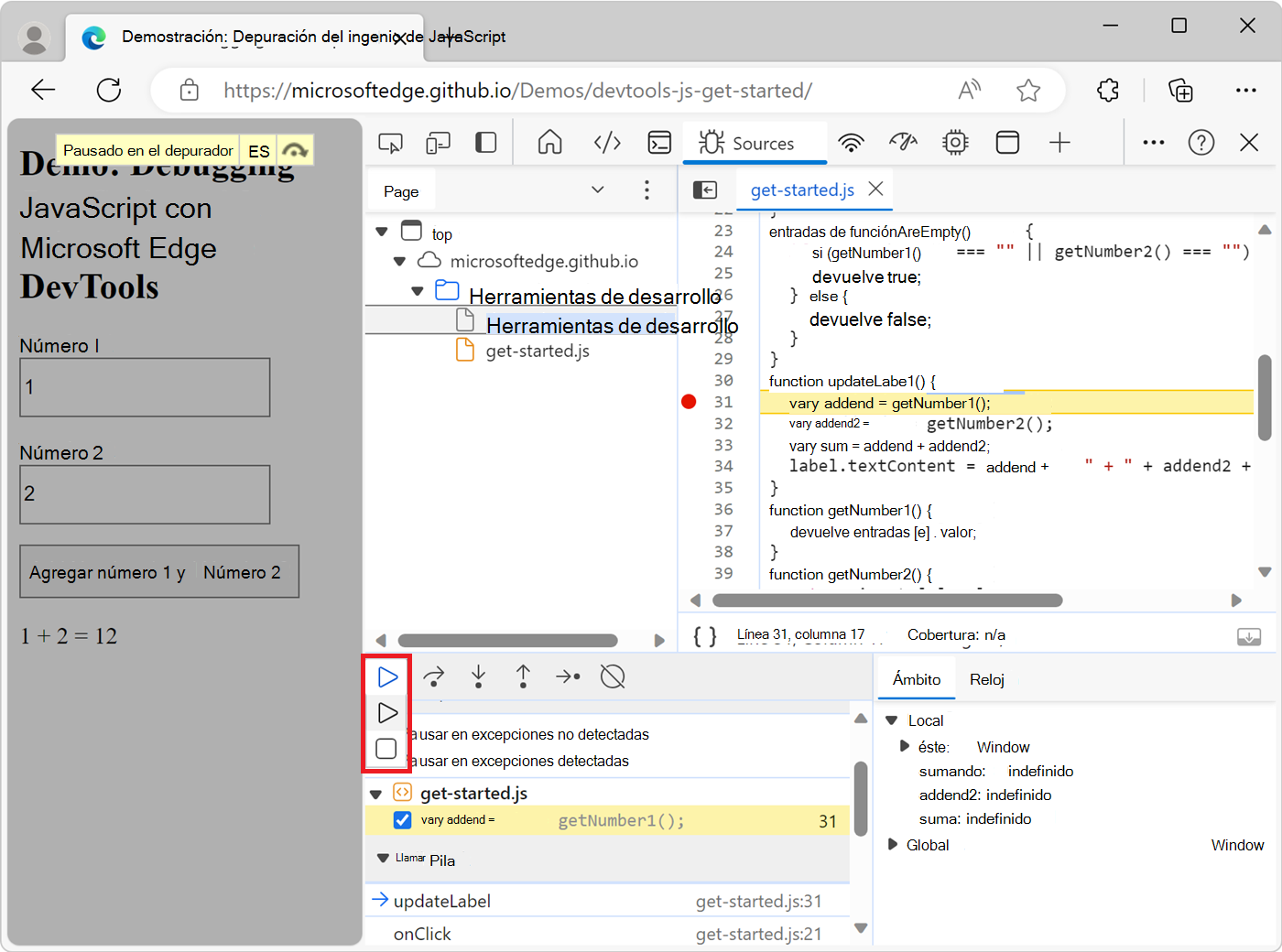Select the Sources panel tab
The height and width of the screenshot is (952, 1282).
pos(755,143)
